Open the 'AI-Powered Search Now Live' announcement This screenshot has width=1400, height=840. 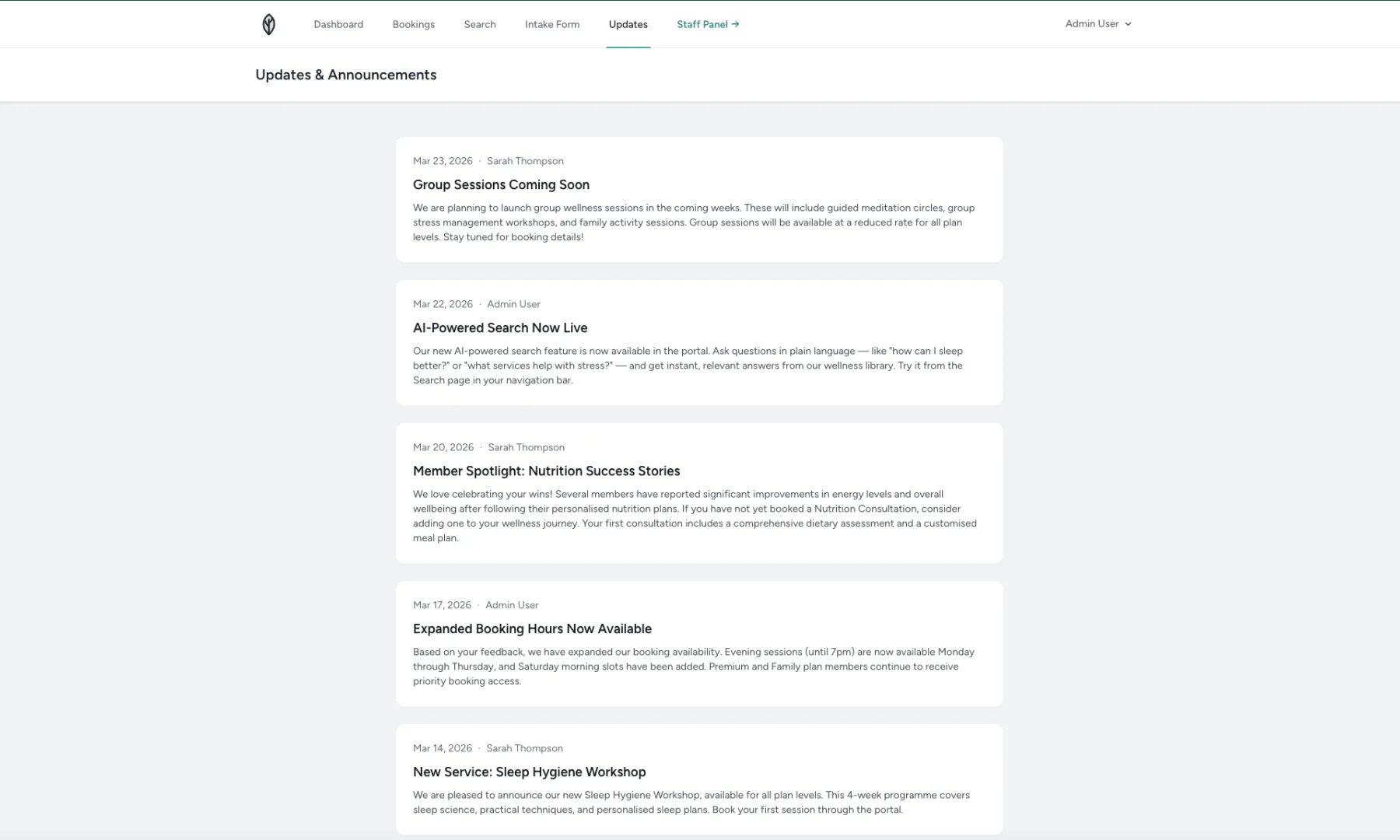coord(500,327)
